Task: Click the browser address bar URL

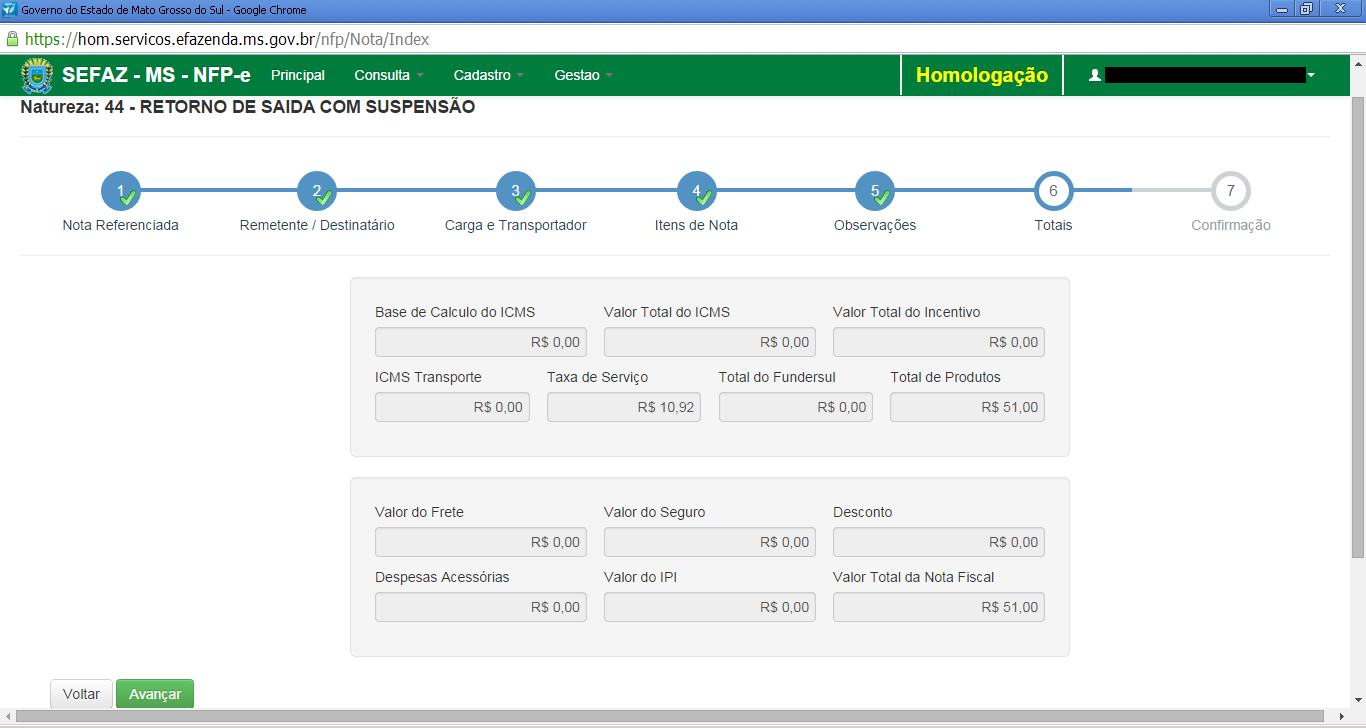Action: [x=227, y=40]
